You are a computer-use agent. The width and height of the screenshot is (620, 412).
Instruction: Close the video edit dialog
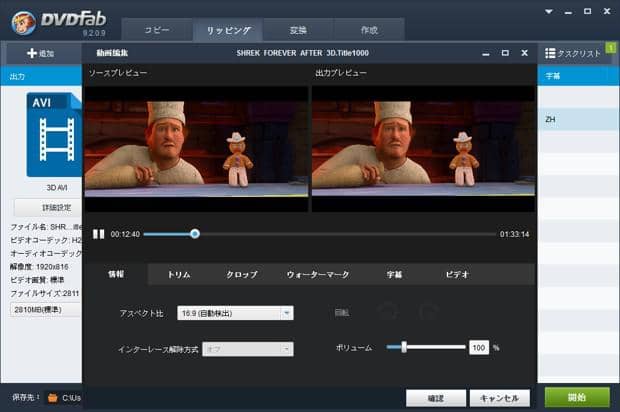[x=524, y=53]
